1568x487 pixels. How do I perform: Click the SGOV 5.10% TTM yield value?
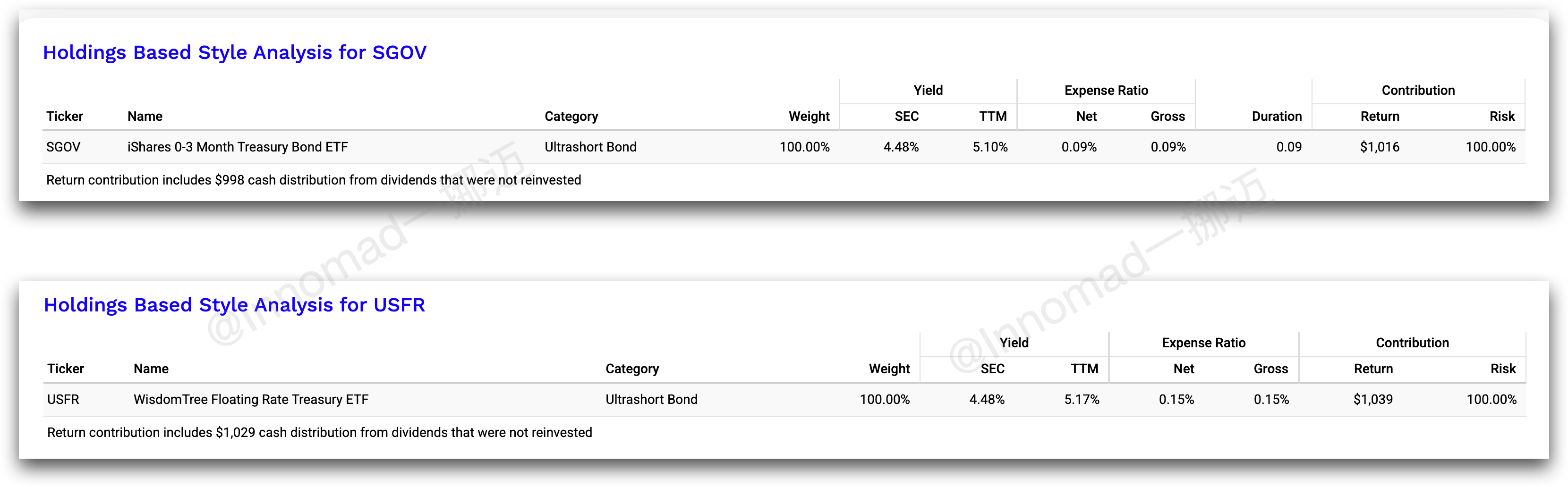click(x=990, y=147)
